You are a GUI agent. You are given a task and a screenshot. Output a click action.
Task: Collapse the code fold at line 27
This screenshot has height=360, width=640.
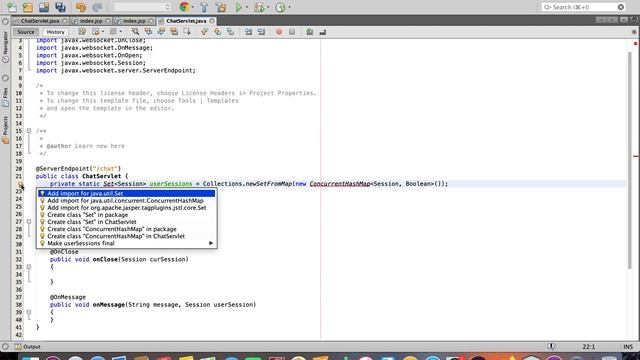click(x=29, y=222)
